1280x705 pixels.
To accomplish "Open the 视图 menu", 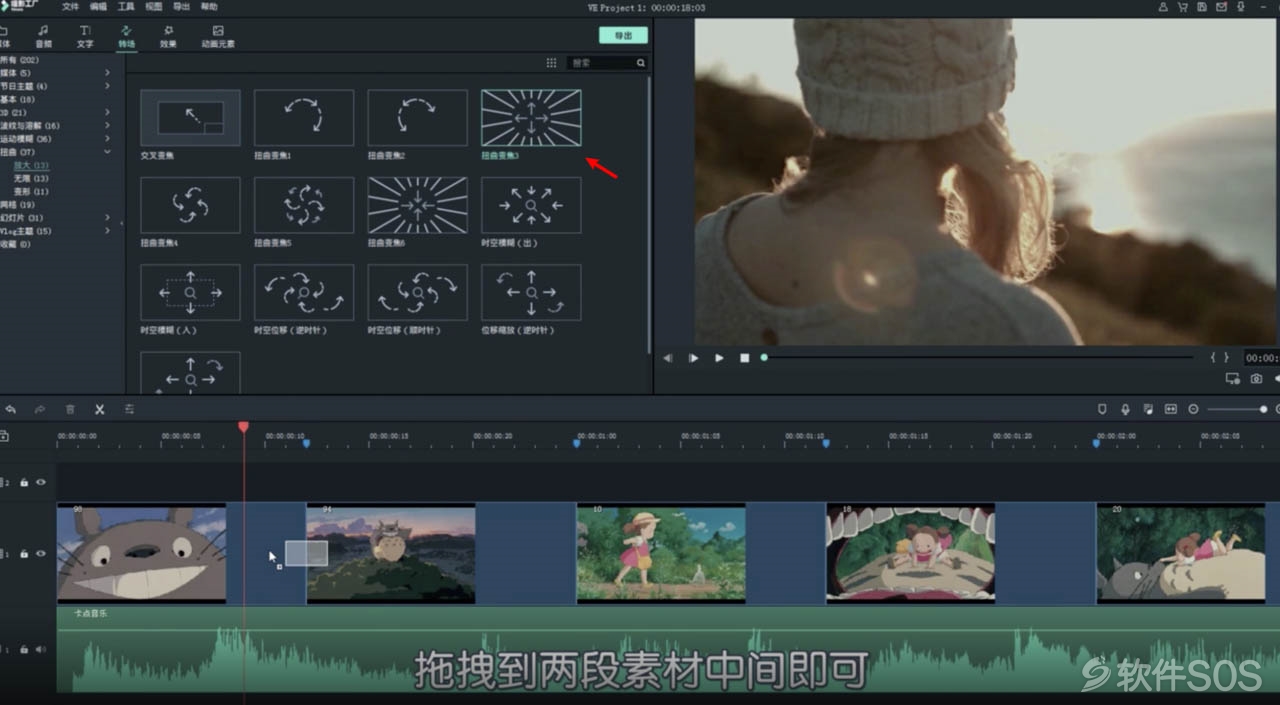I will (x=153, y=7).
